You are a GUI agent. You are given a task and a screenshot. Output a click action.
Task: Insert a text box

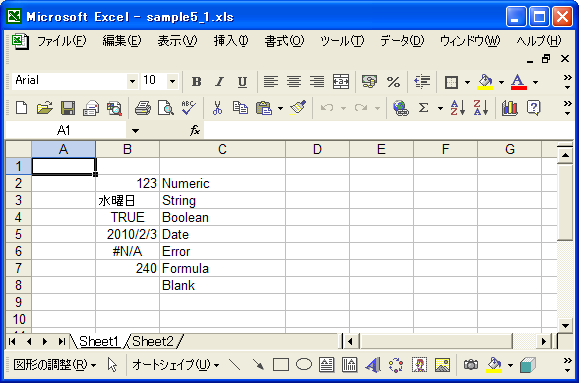pos(327,365)
